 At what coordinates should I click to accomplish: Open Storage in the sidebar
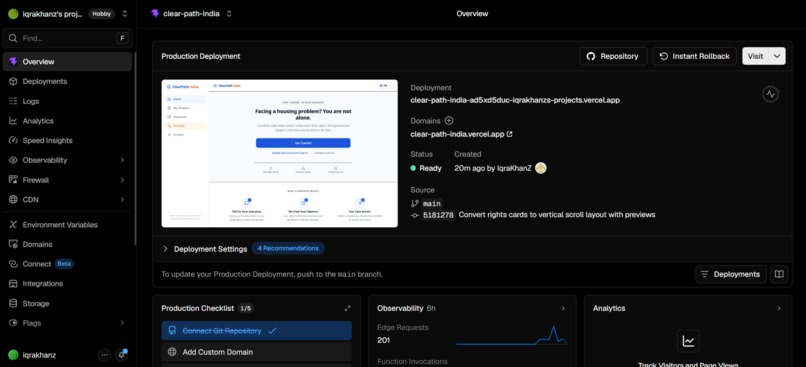coord(67,303)
